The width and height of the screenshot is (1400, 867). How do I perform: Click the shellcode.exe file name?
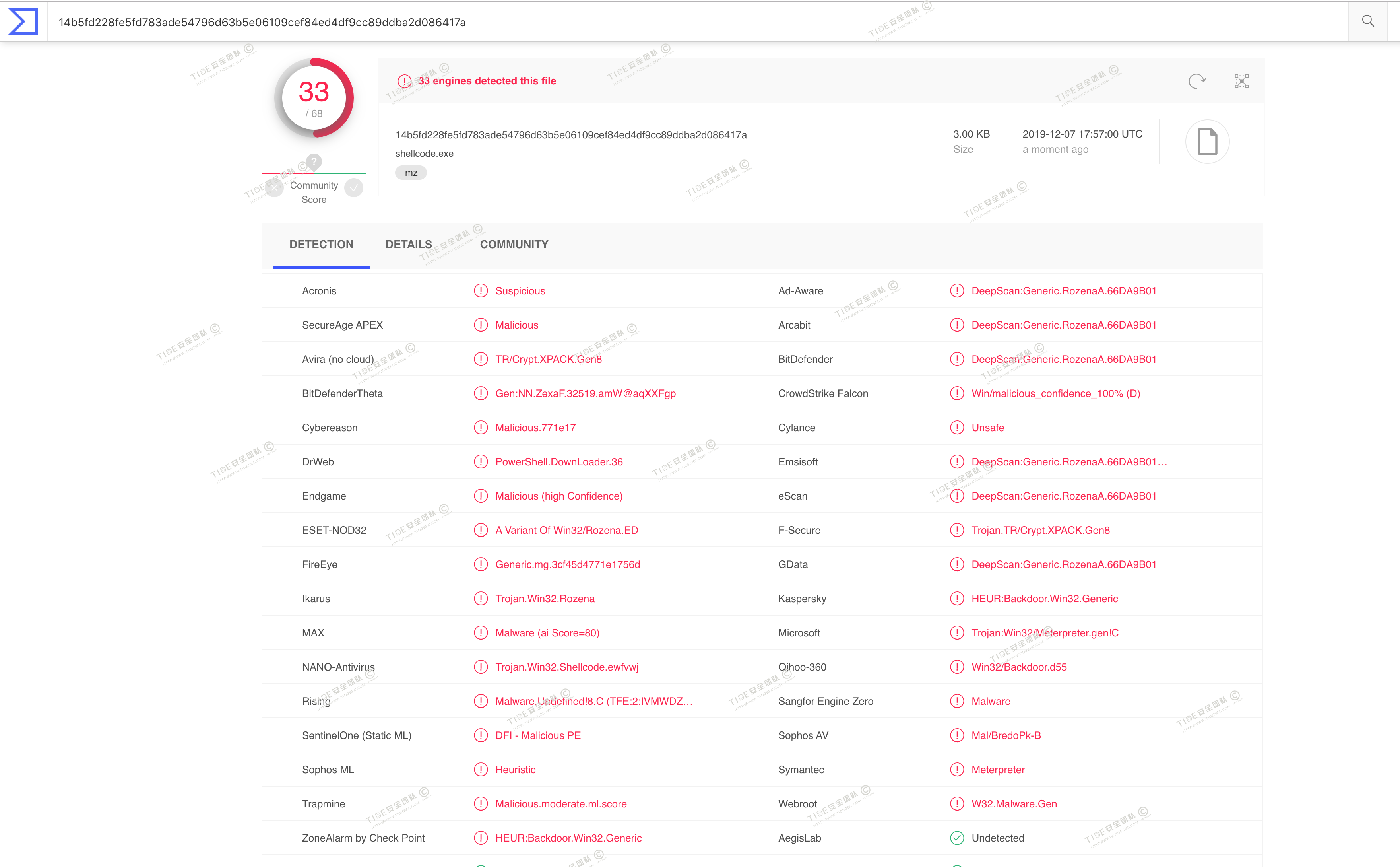424,154
